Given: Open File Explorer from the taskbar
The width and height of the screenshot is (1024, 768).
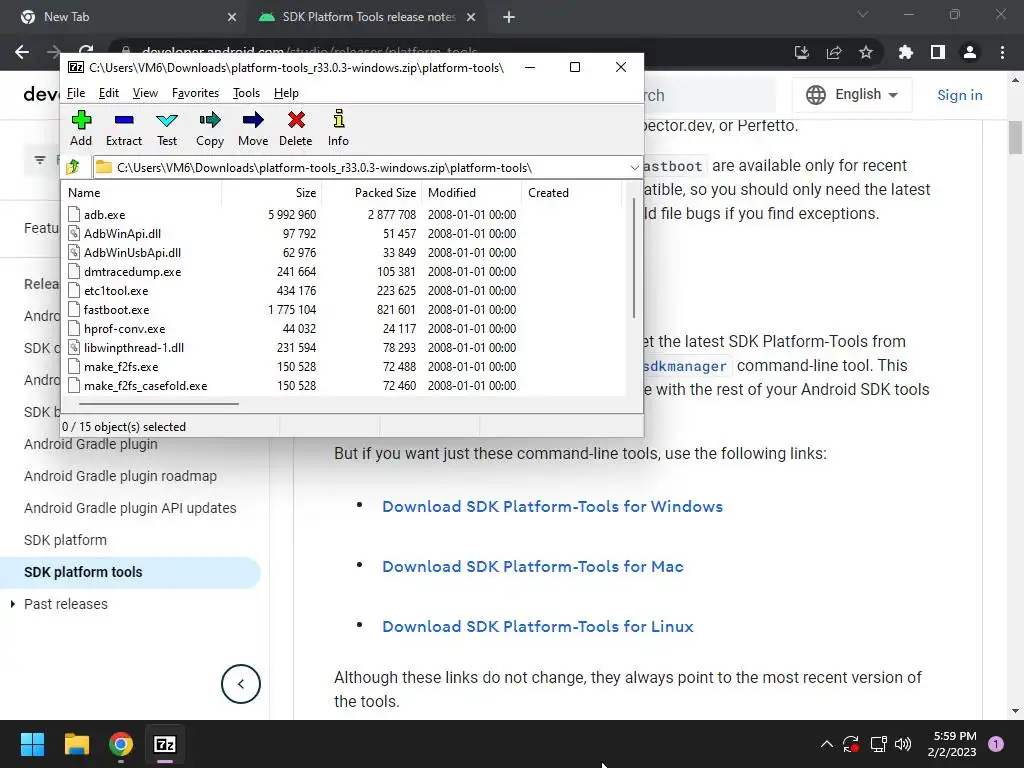Looking at the screenshot, I should [x=77, y=744].
